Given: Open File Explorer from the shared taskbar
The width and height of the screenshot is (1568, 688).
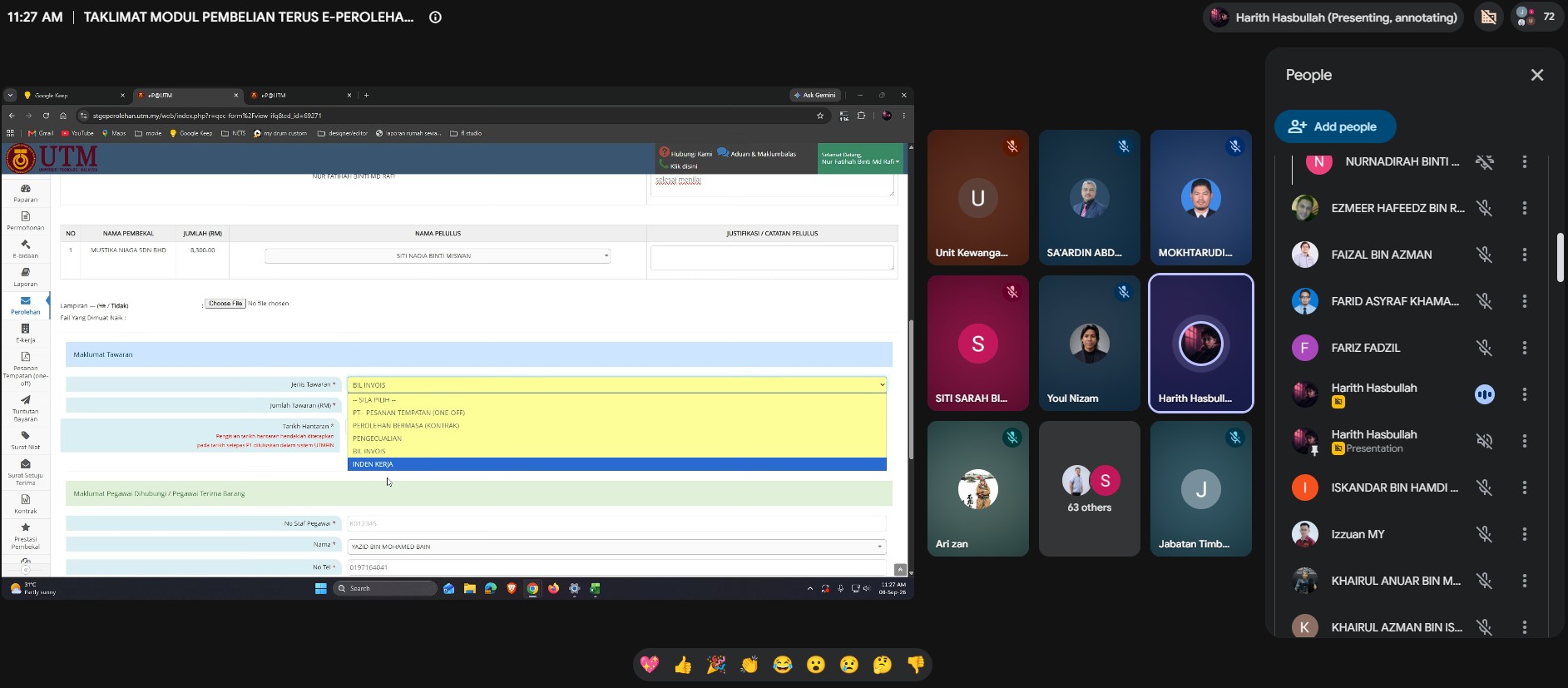Looking at the screenshot, I should (470, 588).
